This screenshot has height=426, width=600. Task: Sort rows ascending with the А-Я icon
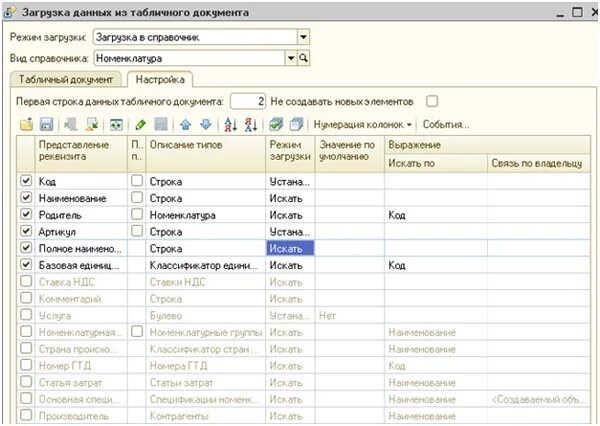coord(231,124)
